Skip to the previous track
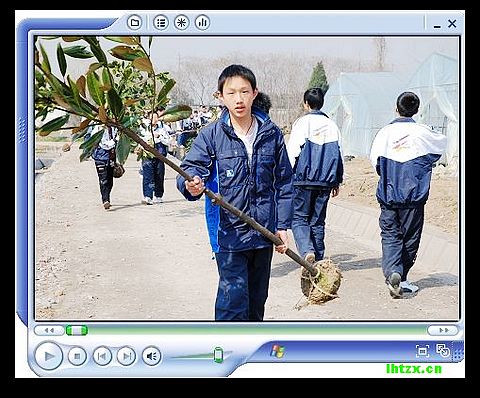The width and height of the screenshot is (480, 398). [x=102, y=356]
